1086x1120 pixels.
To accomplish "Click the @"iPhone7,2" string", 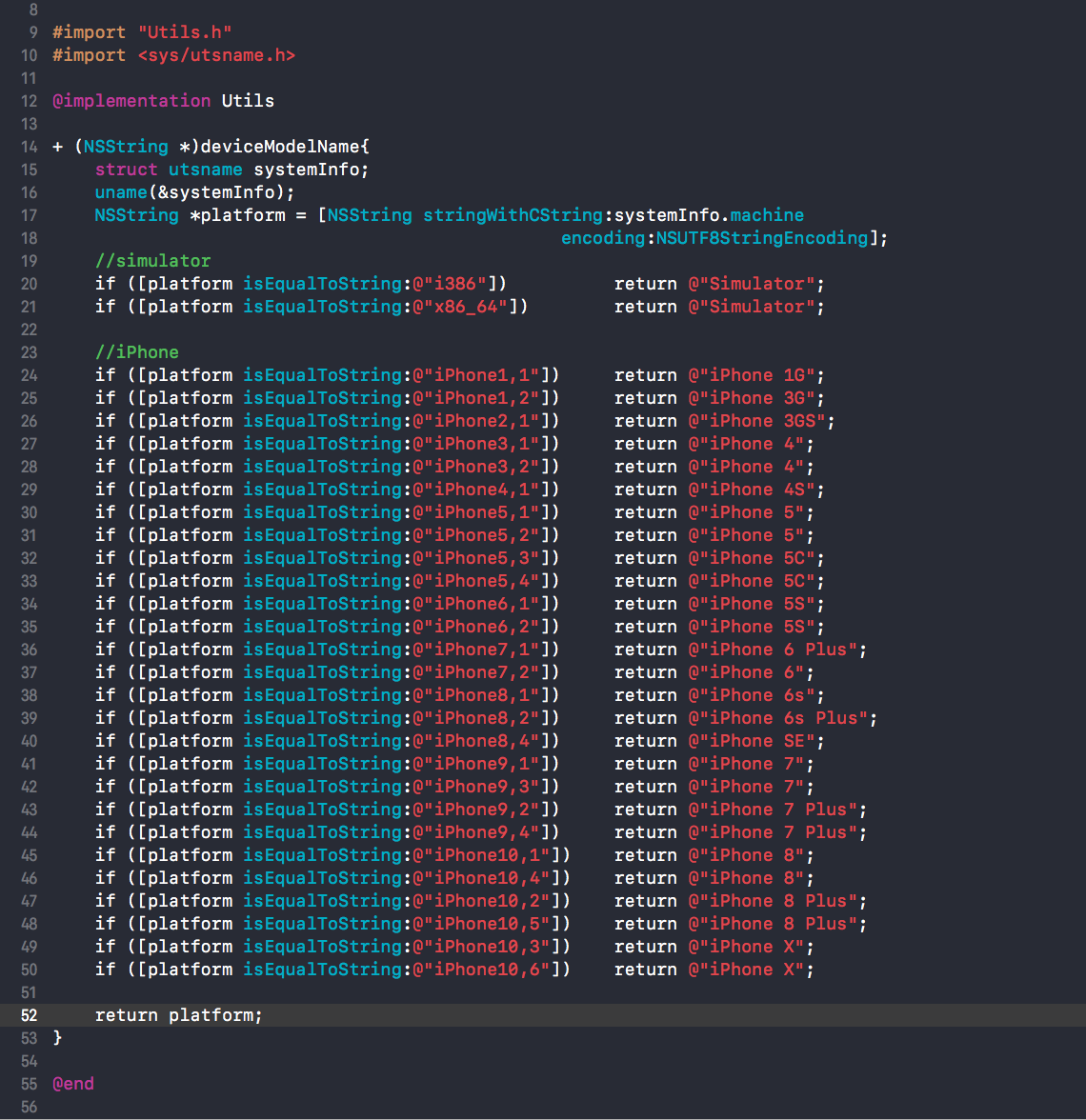I will coord(476,672).
